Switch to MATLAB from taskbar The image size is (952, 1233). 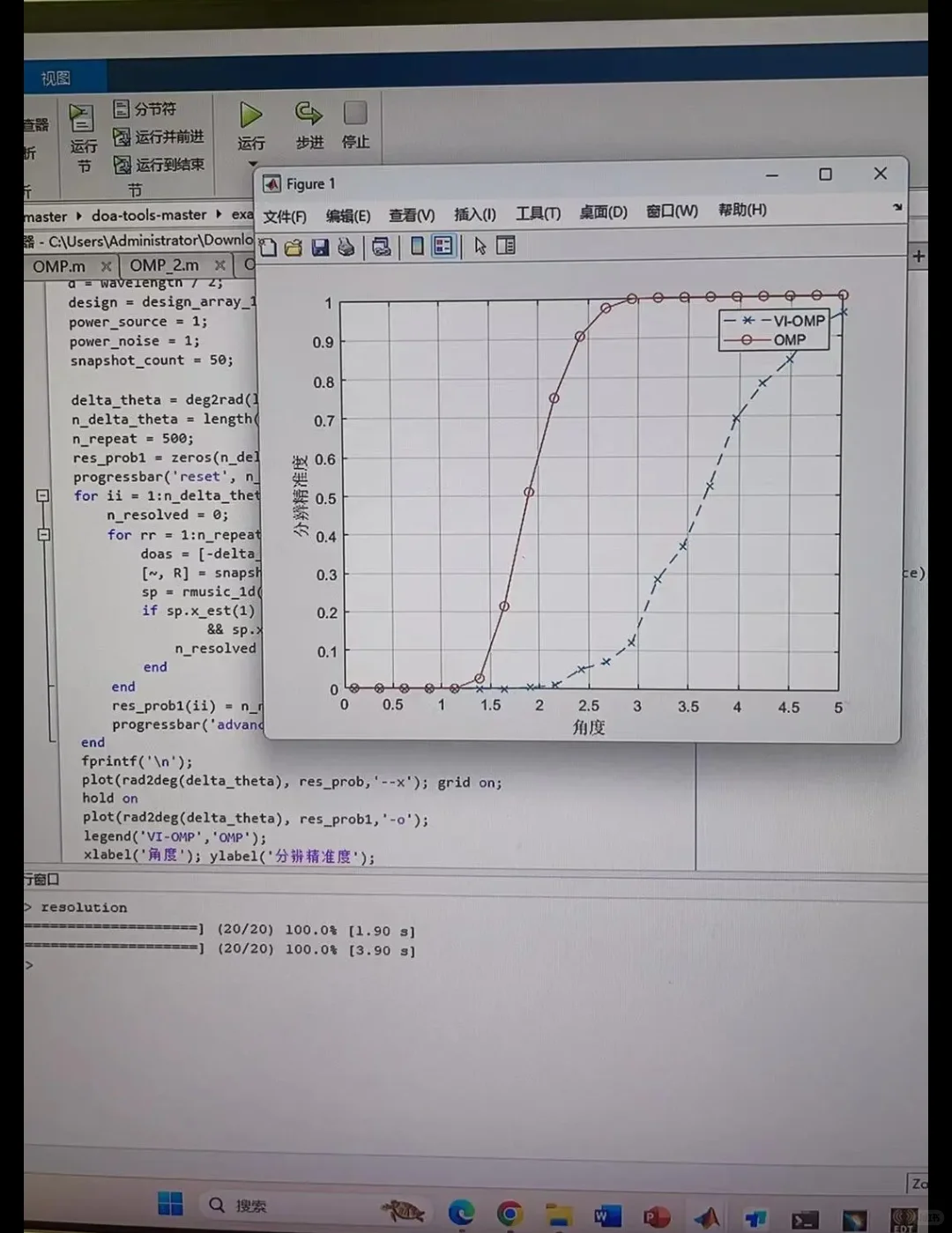705,1219
